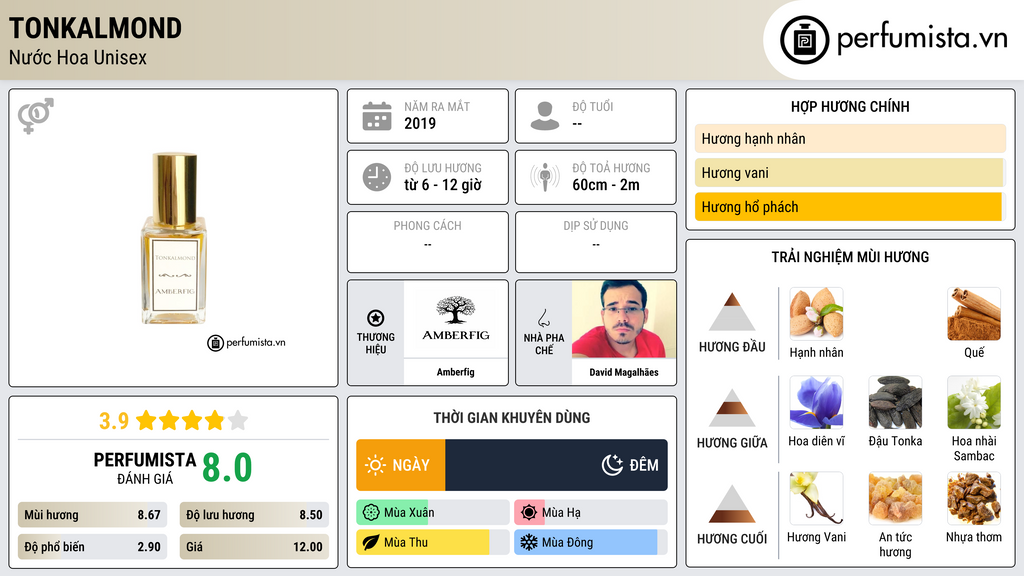Select the Hoa diên vĩ iris note image
This screenshot has height=576, width=1024.
pyautogui.click(x=816, y=402)
